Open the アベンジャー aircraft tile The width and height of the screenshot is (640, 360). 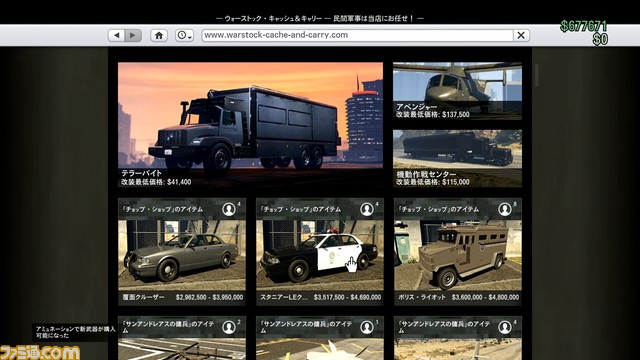tap(457, 91)
